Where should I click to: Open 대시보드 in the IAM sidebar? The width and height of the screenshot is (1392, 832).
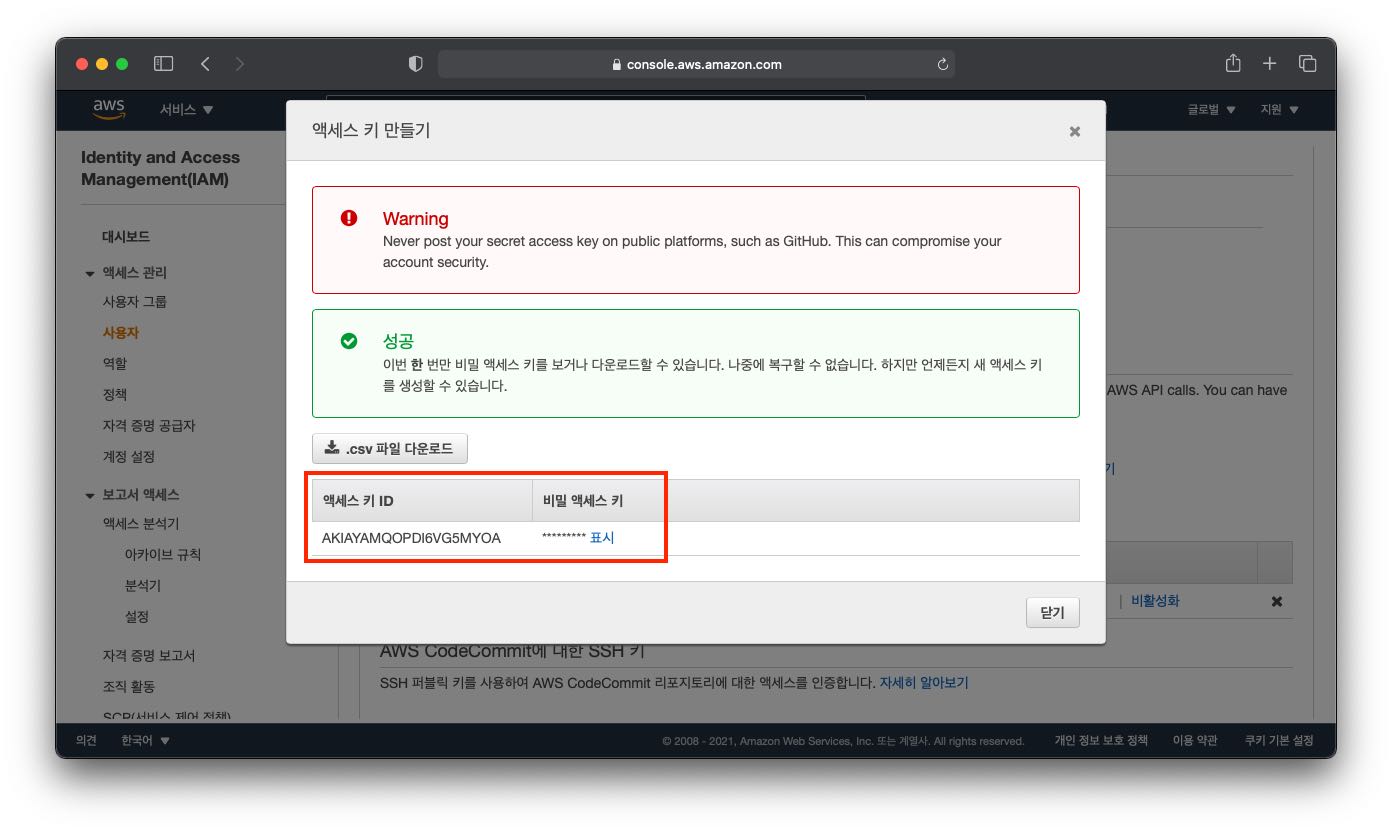[x=126, y=237]
